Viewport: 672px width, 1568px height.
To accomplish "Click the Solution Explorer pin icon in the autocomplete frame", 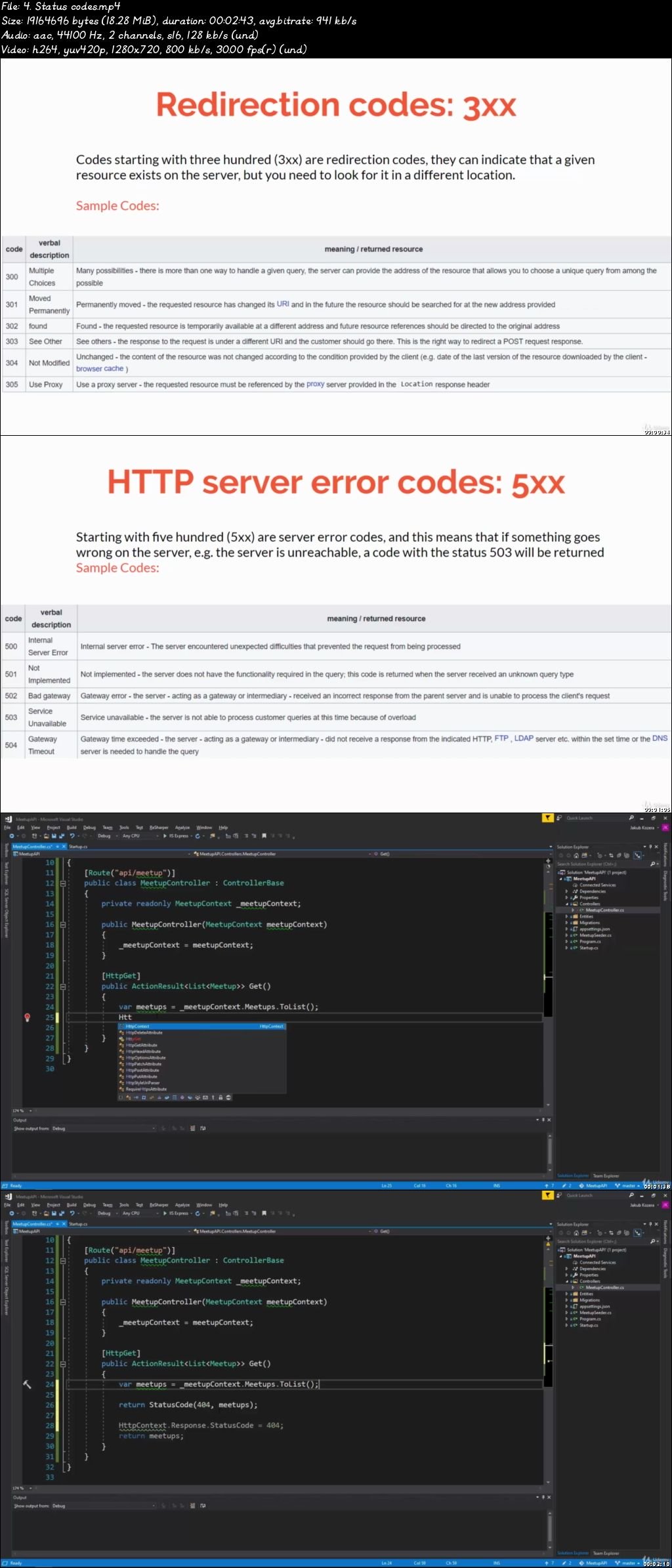I will coord(650,847).
